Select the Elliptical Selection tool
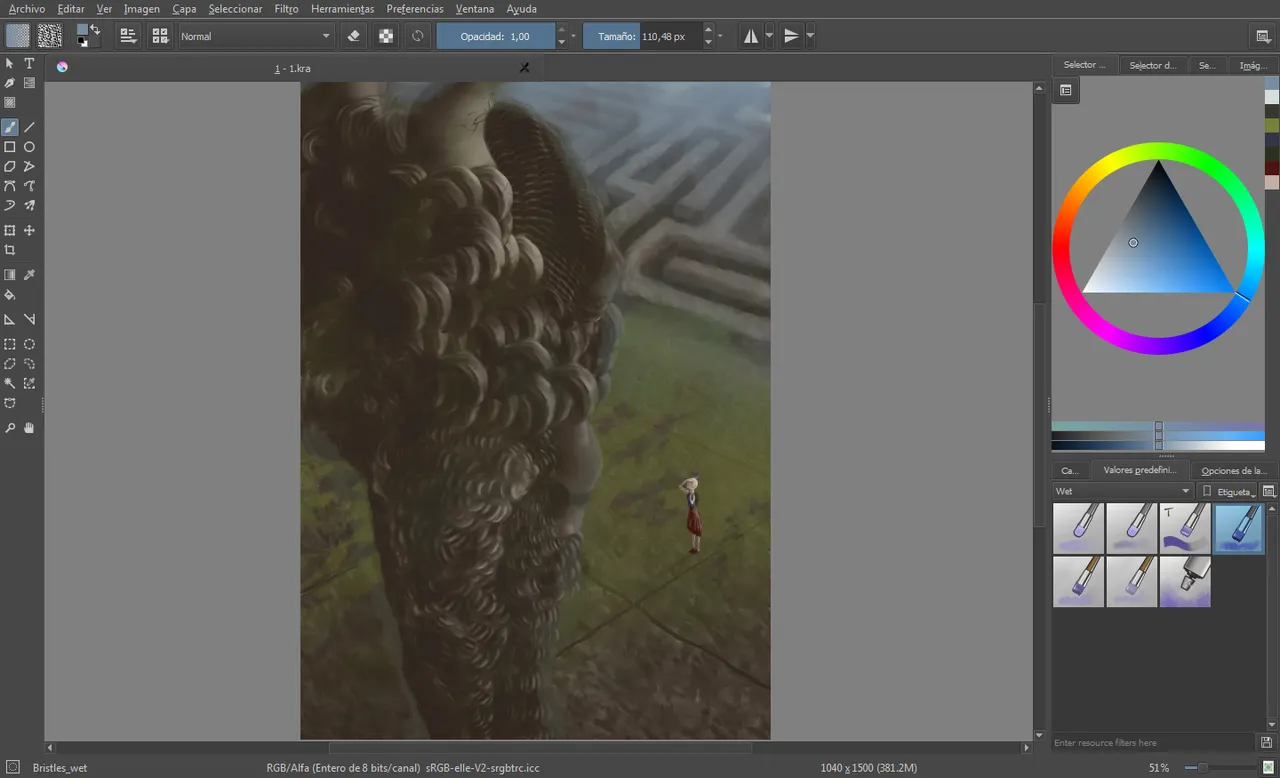 29,344
